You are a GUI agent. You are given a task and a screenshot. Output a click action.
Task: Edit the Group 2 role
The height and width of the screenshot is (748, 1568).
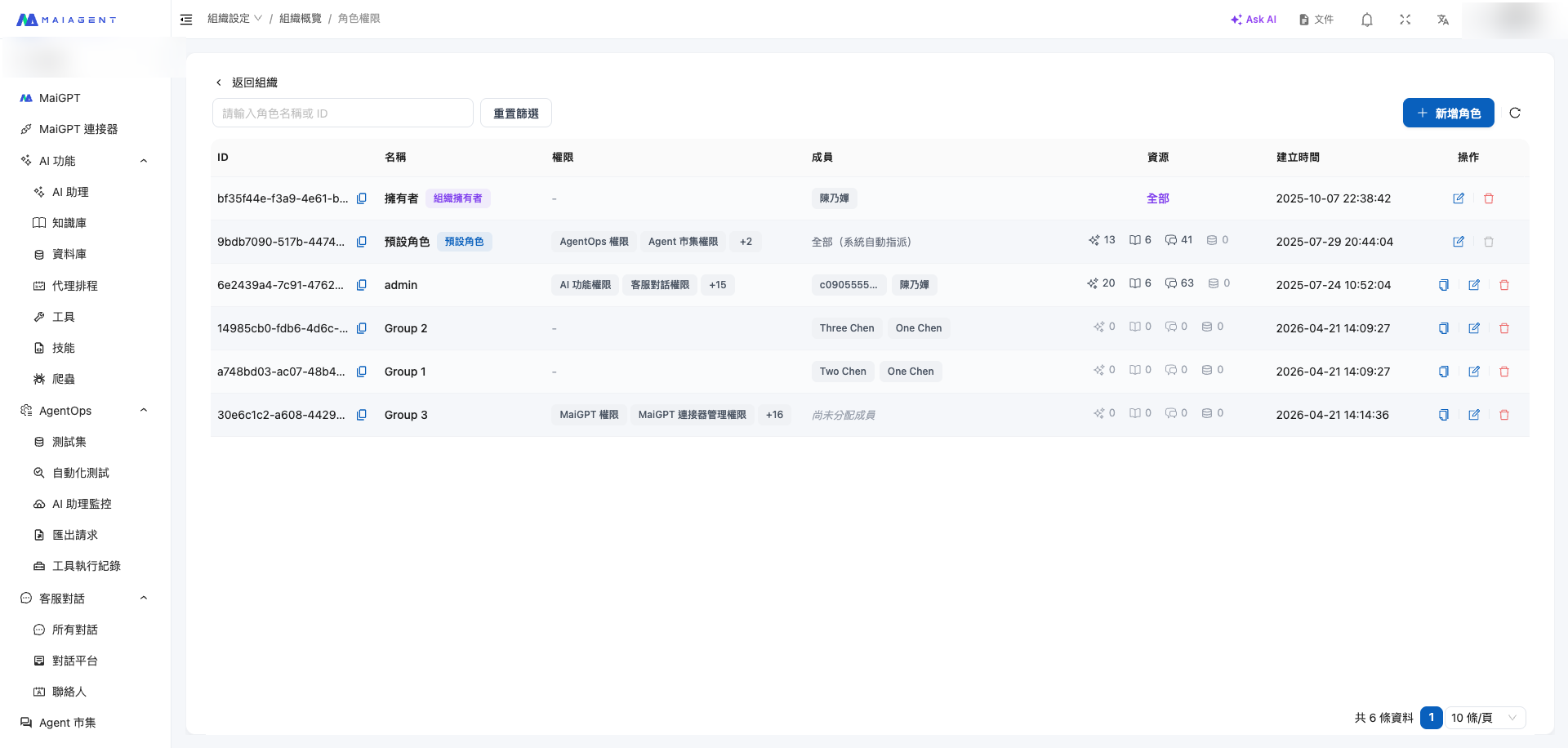click(1473, 328)
